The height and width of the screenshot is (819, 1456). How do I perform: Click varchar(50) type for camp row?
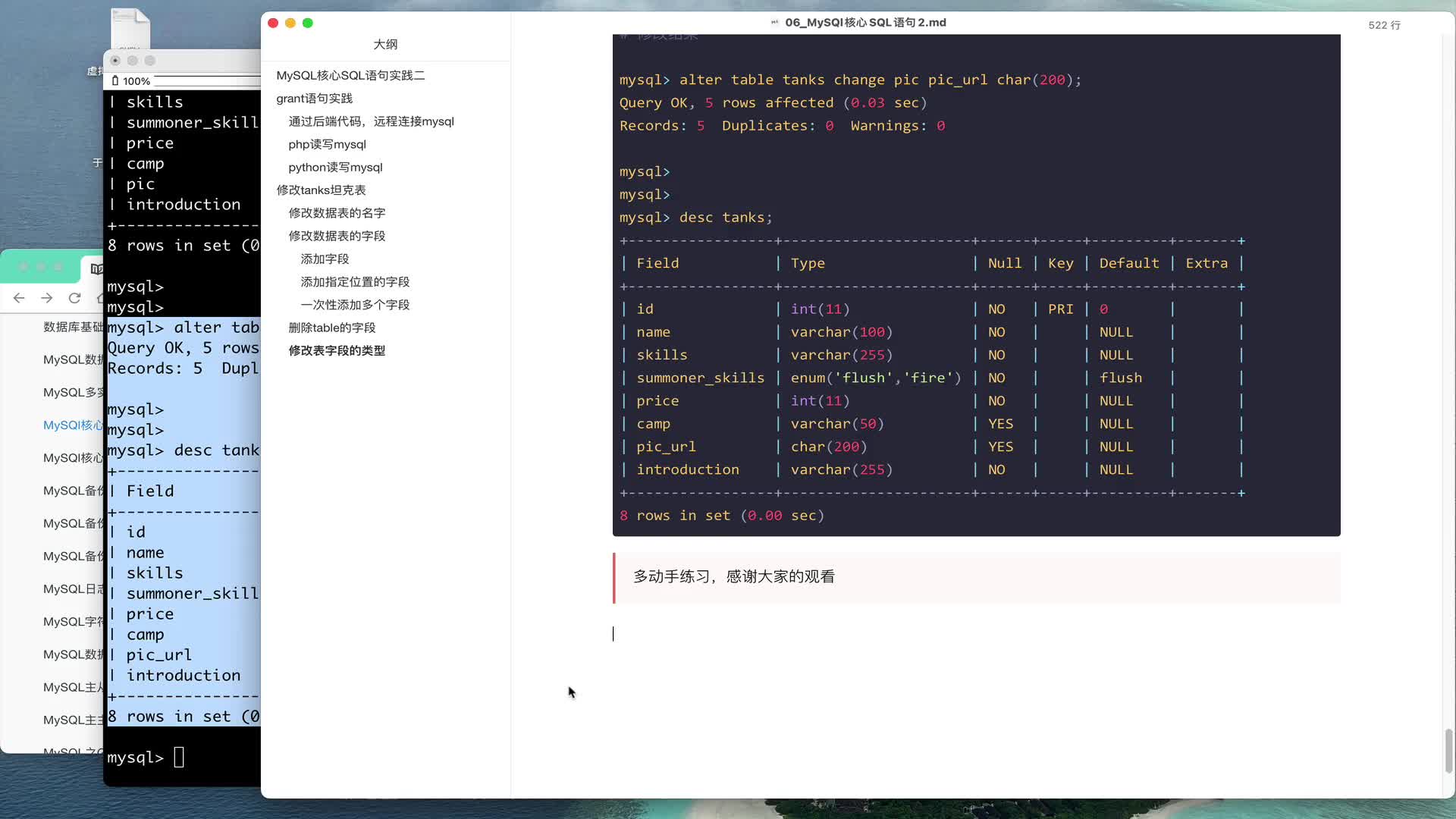pos(836,424)
